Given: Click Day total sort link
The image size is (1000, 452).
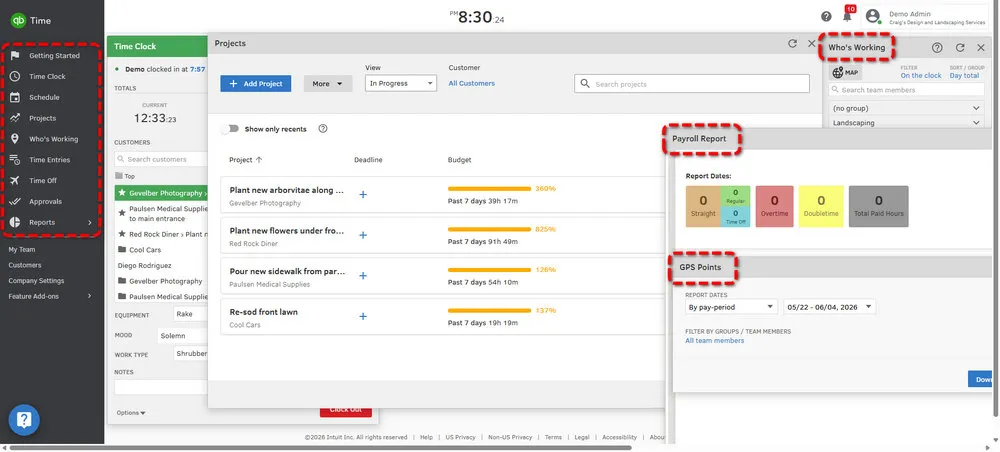Looking at the screenshot, I should pos(964,75).
